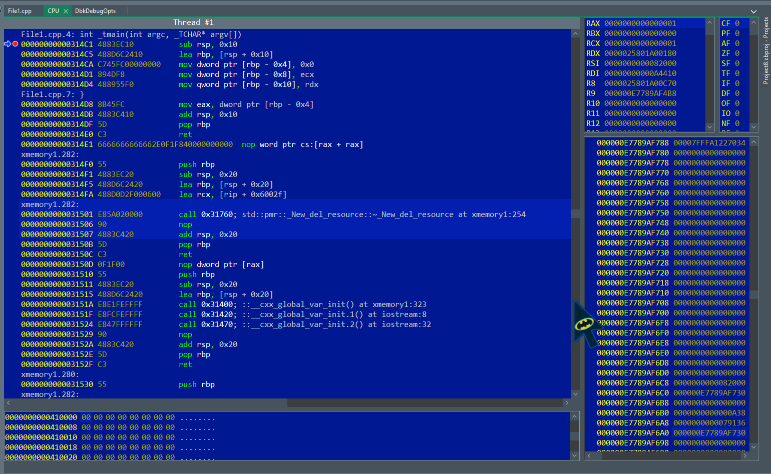Click the disassembly pane scroll up arrow
The width and height of the screenshot is (772, 474).
coord(575,33)
